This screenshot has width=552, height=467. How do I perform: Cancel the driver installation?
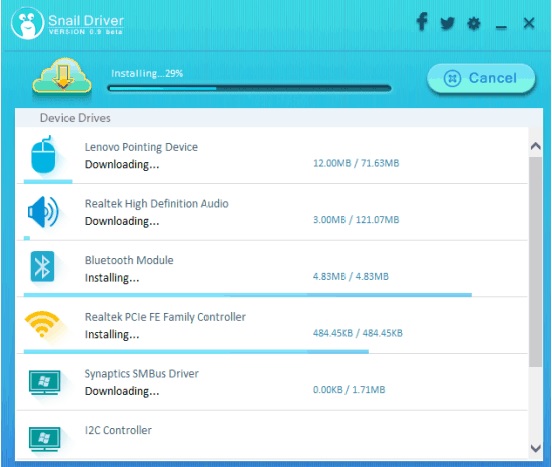tap(481, 78)
